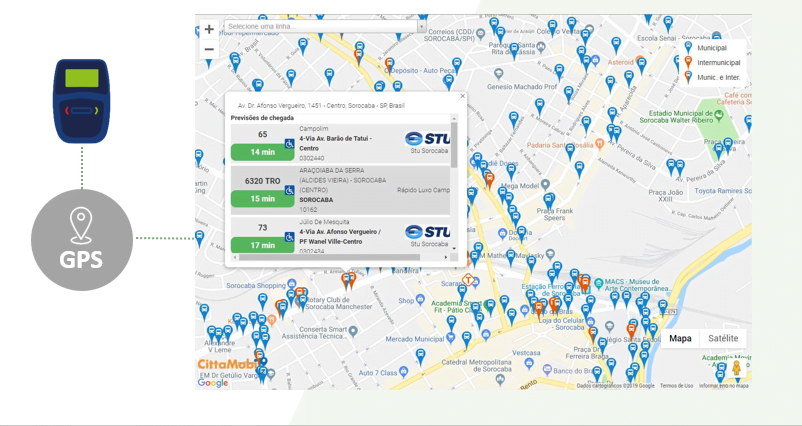Open the 'Termos de Uso' link
Viewport: 802px width, 426px height.
pos(676,386)
